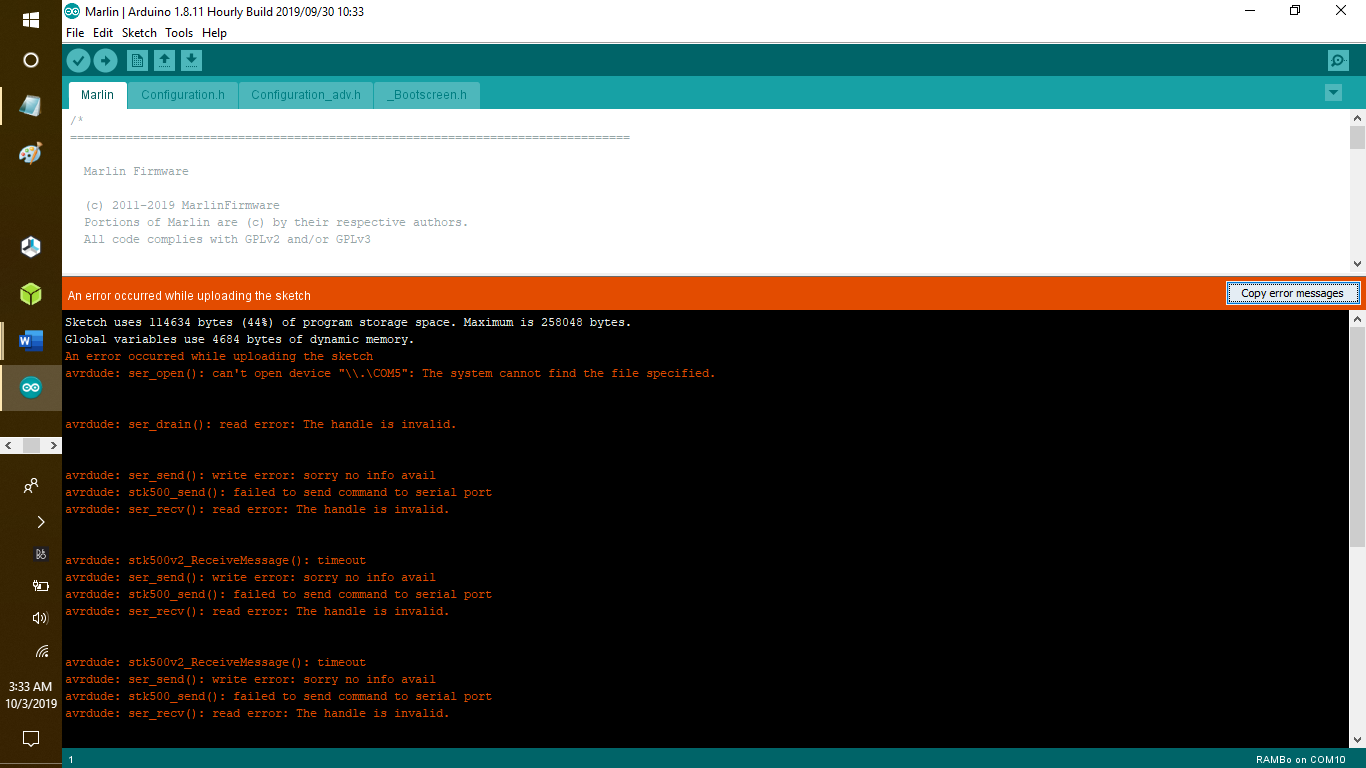Click the battery status tray icon
Screen dimensions: 1366x768
click(40, 586)
